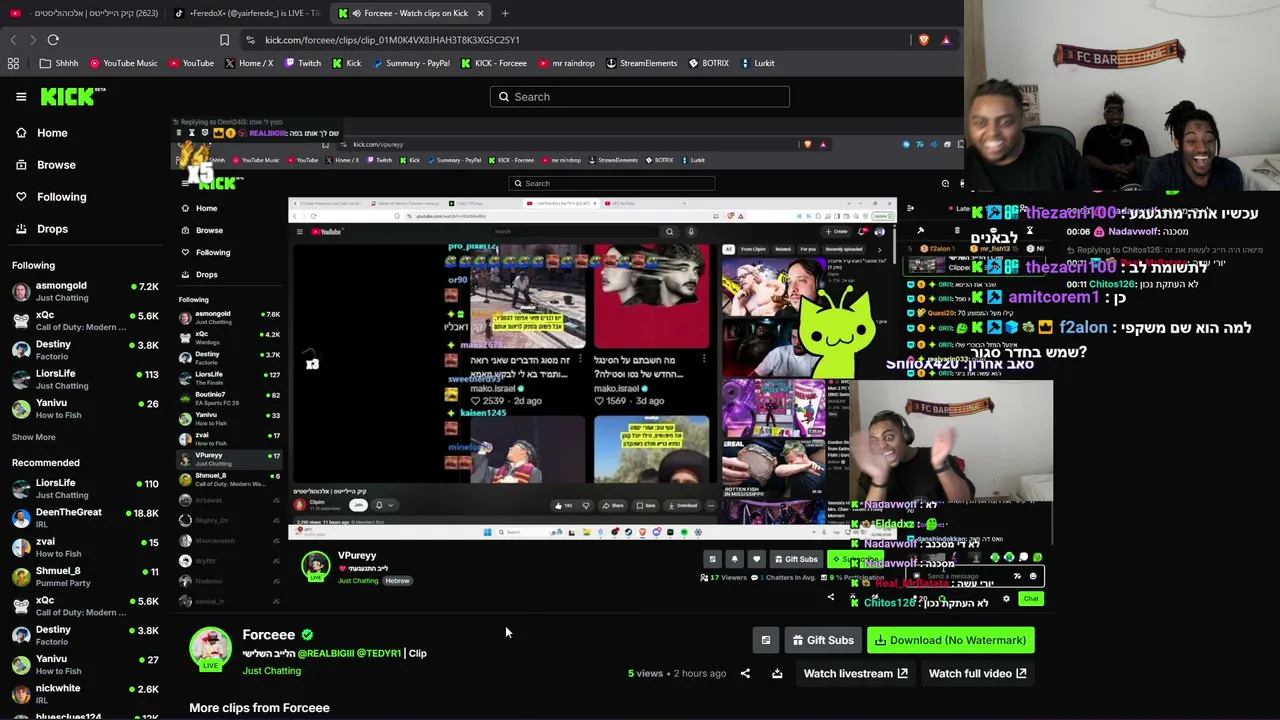Viewport: 1280px width, 720px height.
Task: Open the Twitch bookmark
Action: click(302, 63)
